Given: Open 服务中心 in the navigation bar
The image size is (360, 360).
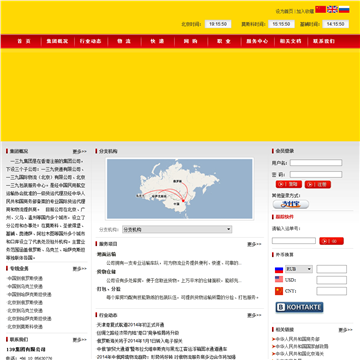Looking at the screenshot, I should (x=257, y=41).
